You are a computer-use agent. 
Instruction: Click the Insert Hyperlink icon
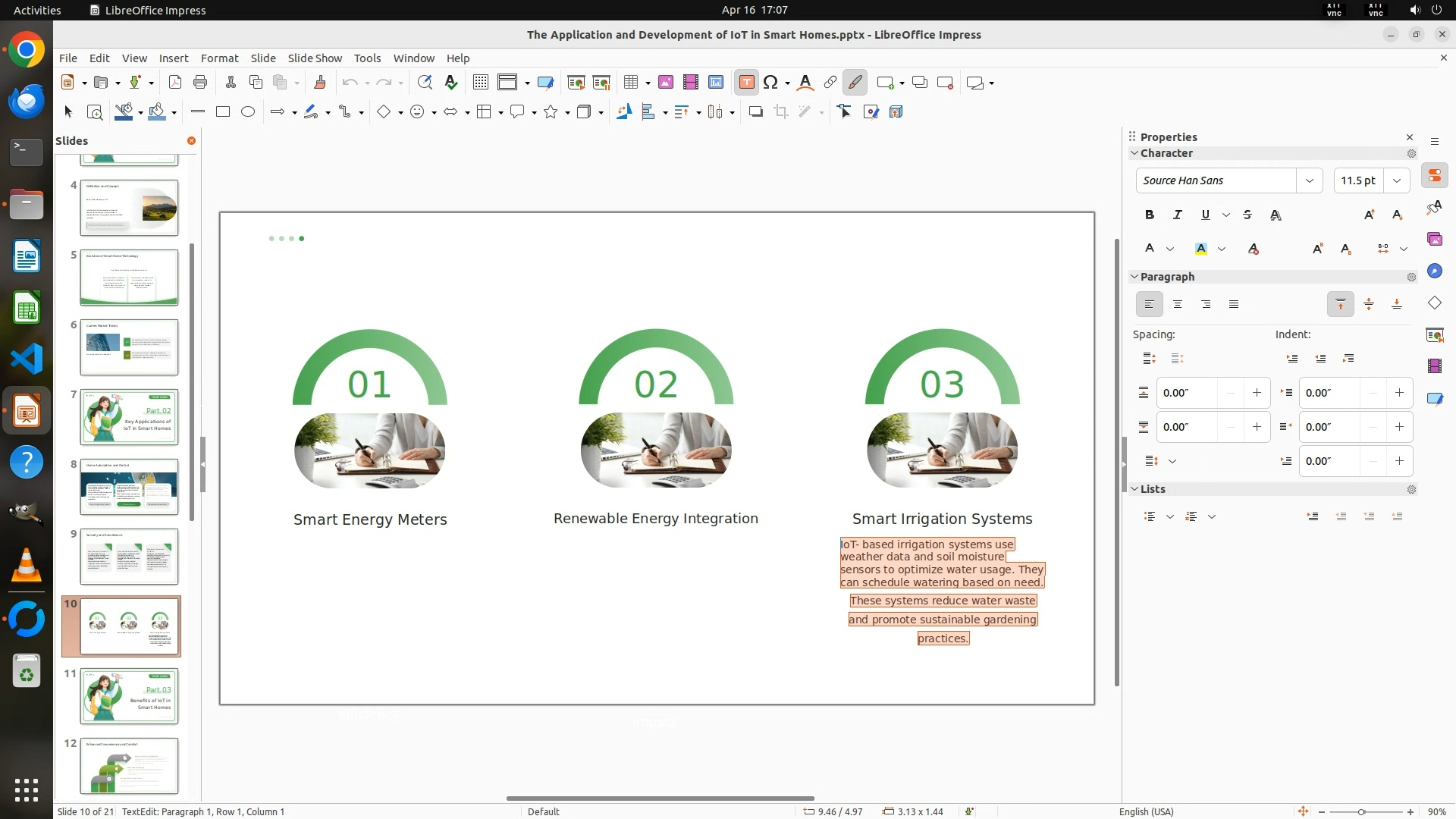pos(830,83)
